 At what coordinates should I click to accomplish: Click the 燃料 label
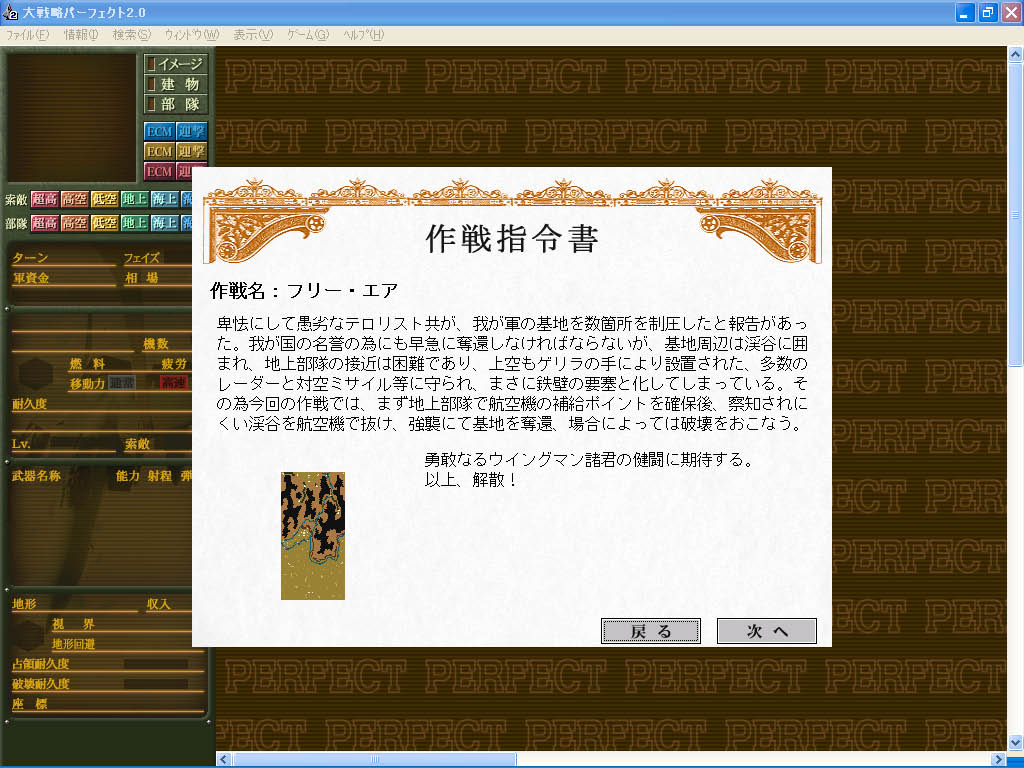tap(87, 364)
